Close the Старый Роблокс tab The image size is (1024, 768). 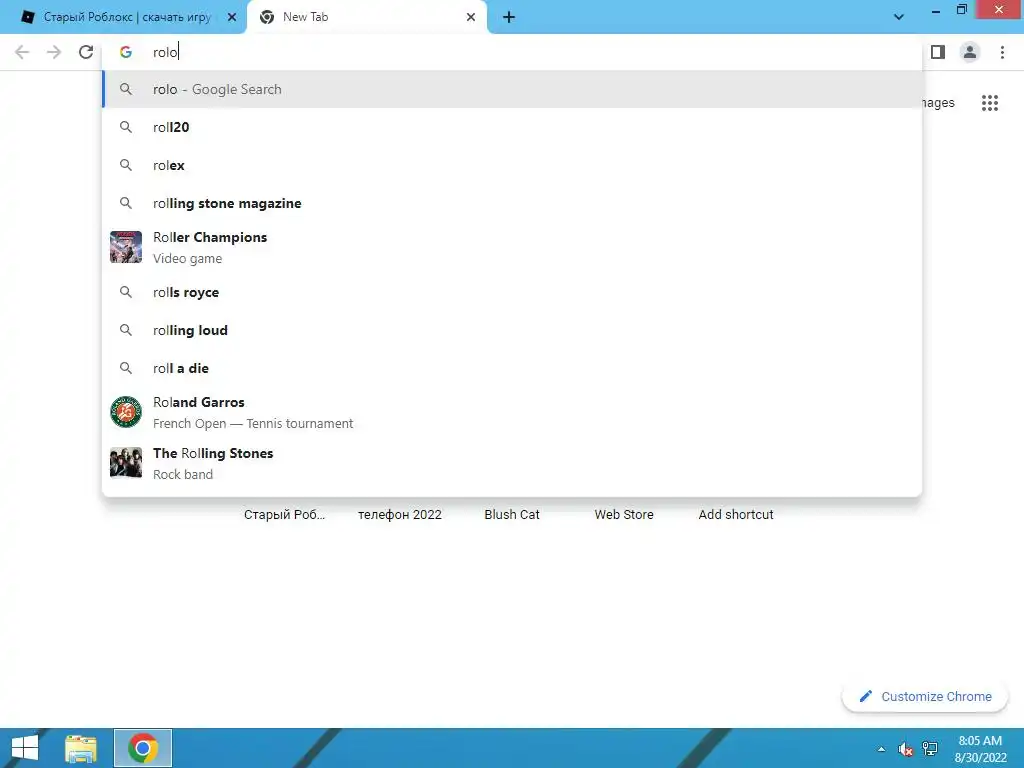tap(232, 17)
